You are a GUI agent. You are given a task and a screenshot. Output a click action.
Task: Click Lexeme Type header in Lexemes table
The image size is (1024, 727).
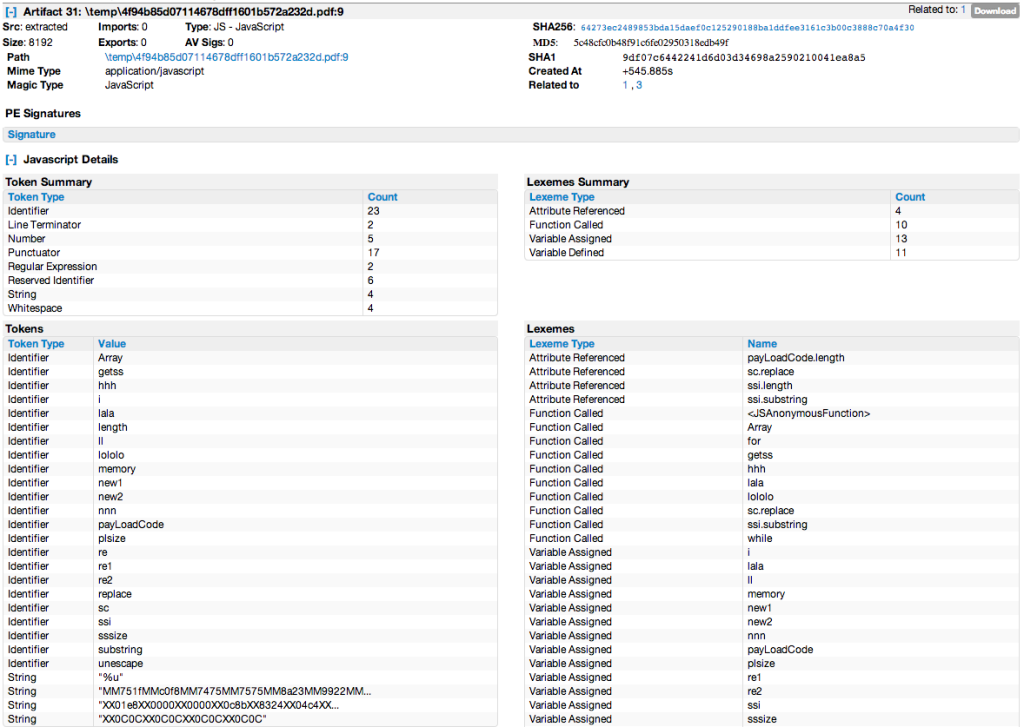point(561,343)
